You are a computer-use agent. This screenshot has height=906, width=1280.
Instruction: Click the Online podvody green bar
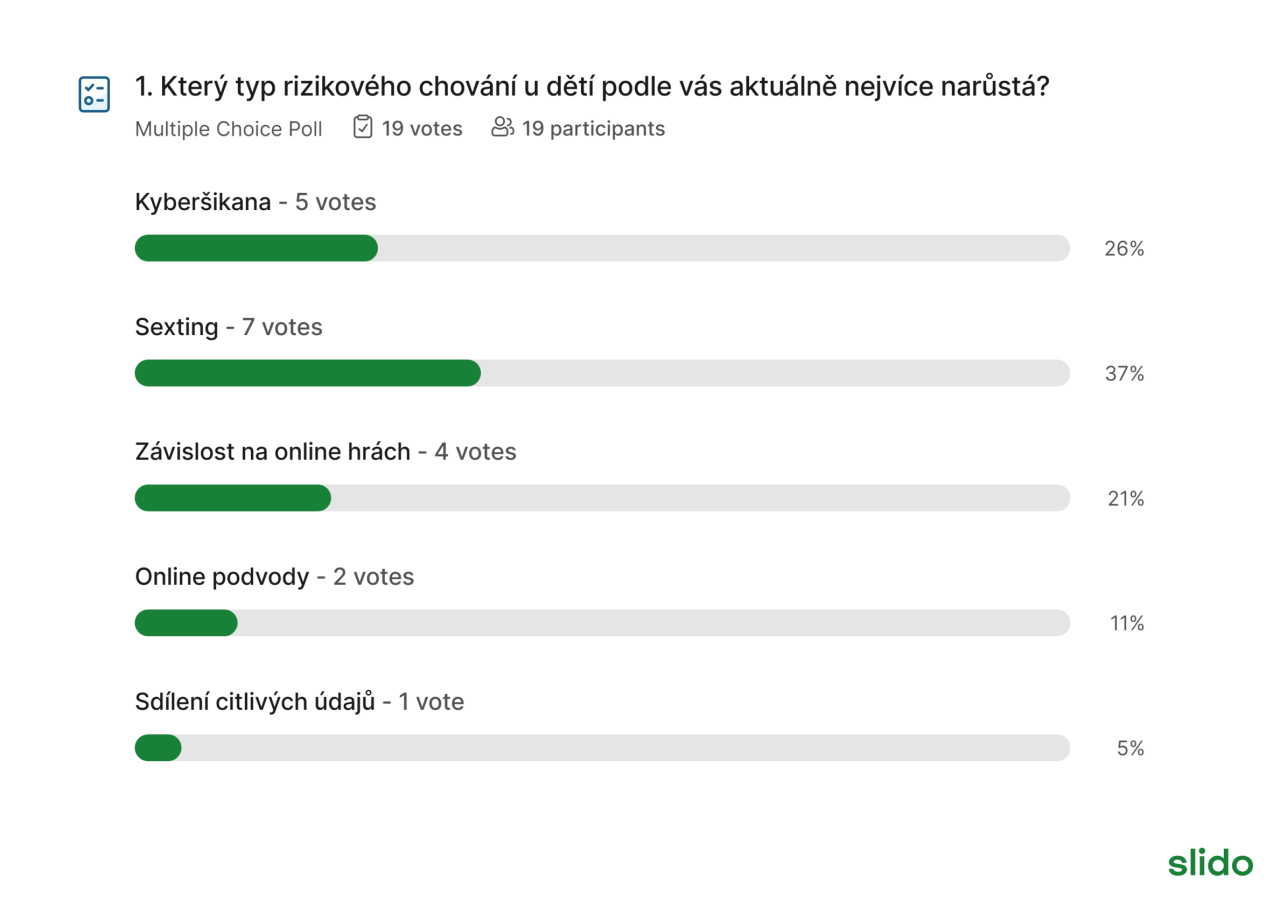[186, 623]
